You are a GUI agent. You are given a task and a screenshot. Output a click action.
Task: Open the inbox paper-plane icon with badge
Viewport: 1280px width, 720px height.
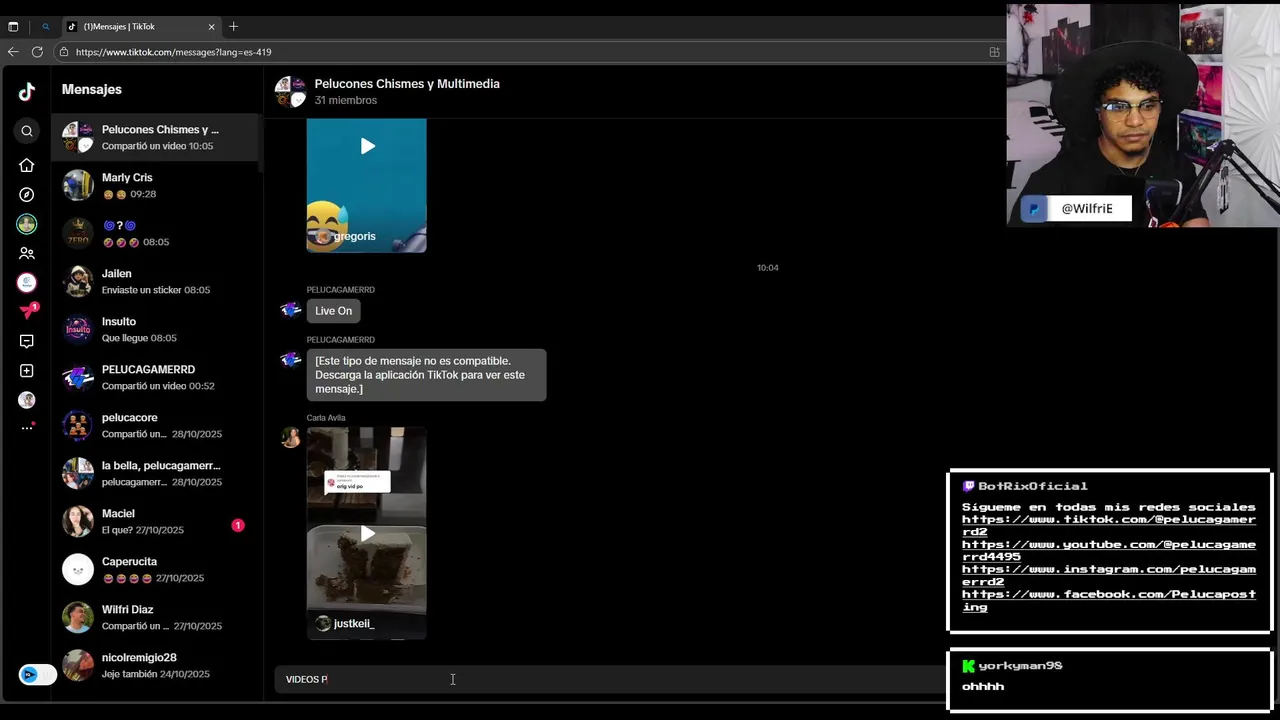(28, 311)
